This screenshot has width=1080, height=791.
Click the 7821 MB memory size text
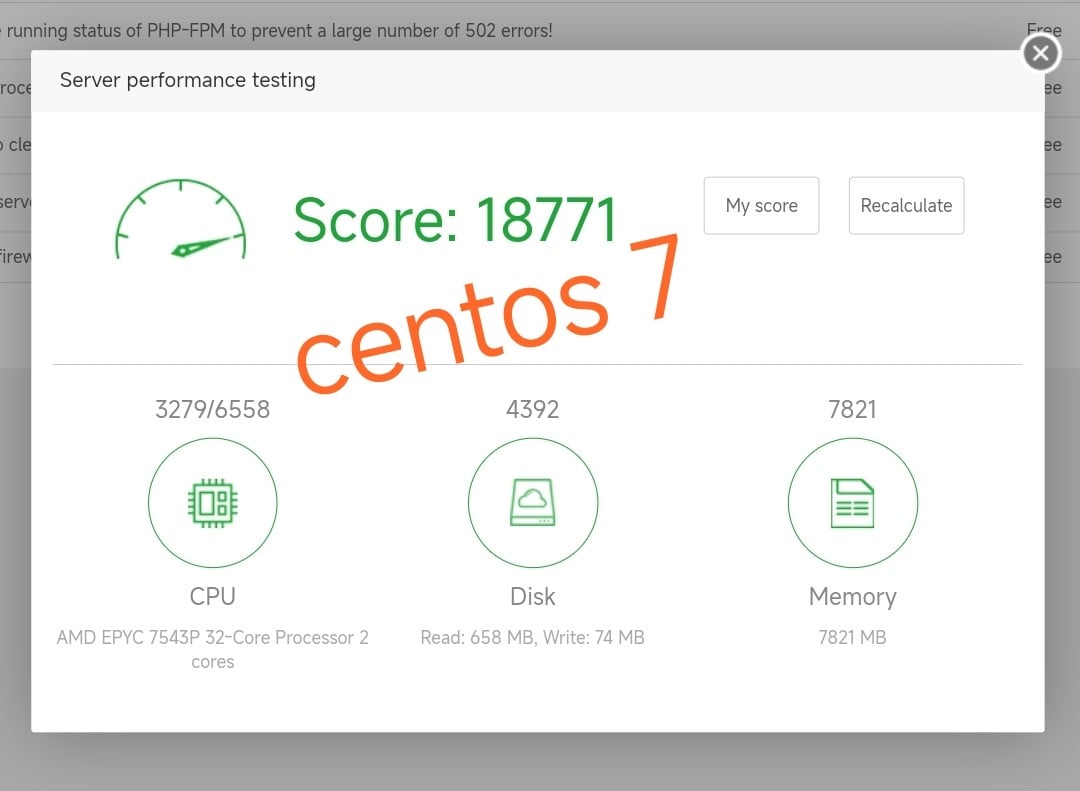click(853, 637)
